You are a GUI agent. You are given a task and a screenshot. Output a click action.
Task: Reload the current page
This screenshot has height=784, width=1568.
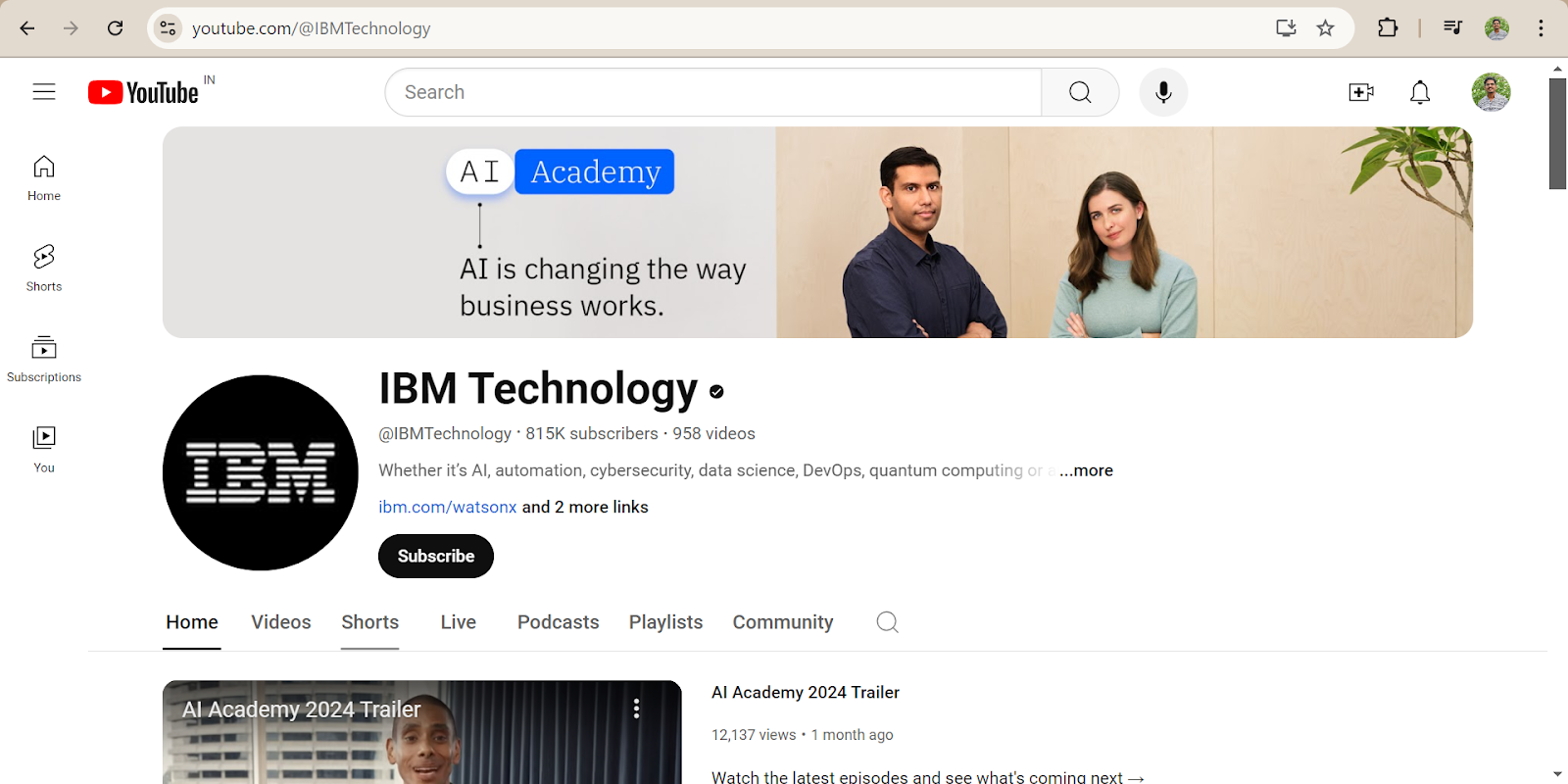pos(115,28)
